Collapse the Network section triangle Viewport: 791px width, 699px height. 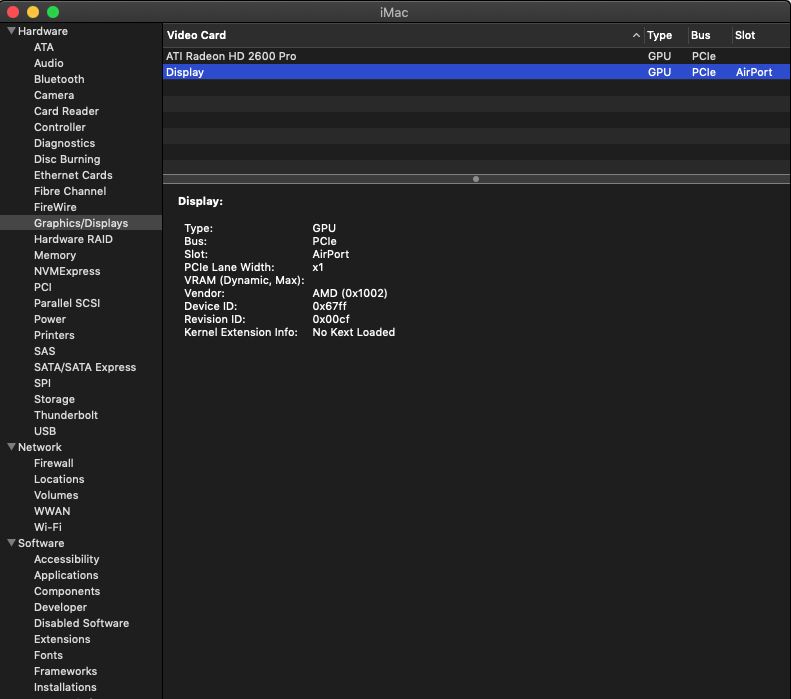click(11, 447)
